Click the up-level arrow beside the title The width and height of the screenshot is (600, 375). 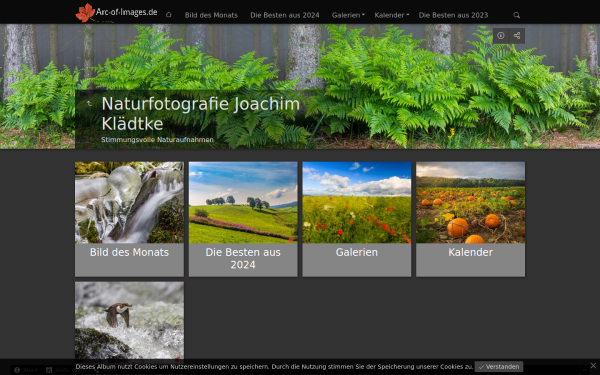point(89,104)
